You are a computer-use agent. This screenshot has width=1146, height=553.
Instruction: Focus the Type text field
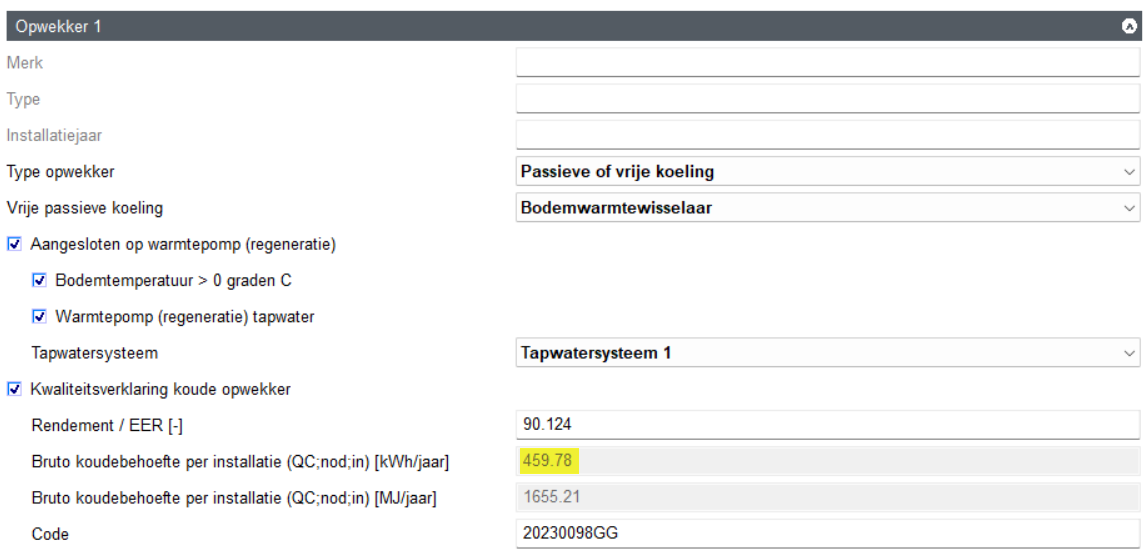click(x=827, y=99)
